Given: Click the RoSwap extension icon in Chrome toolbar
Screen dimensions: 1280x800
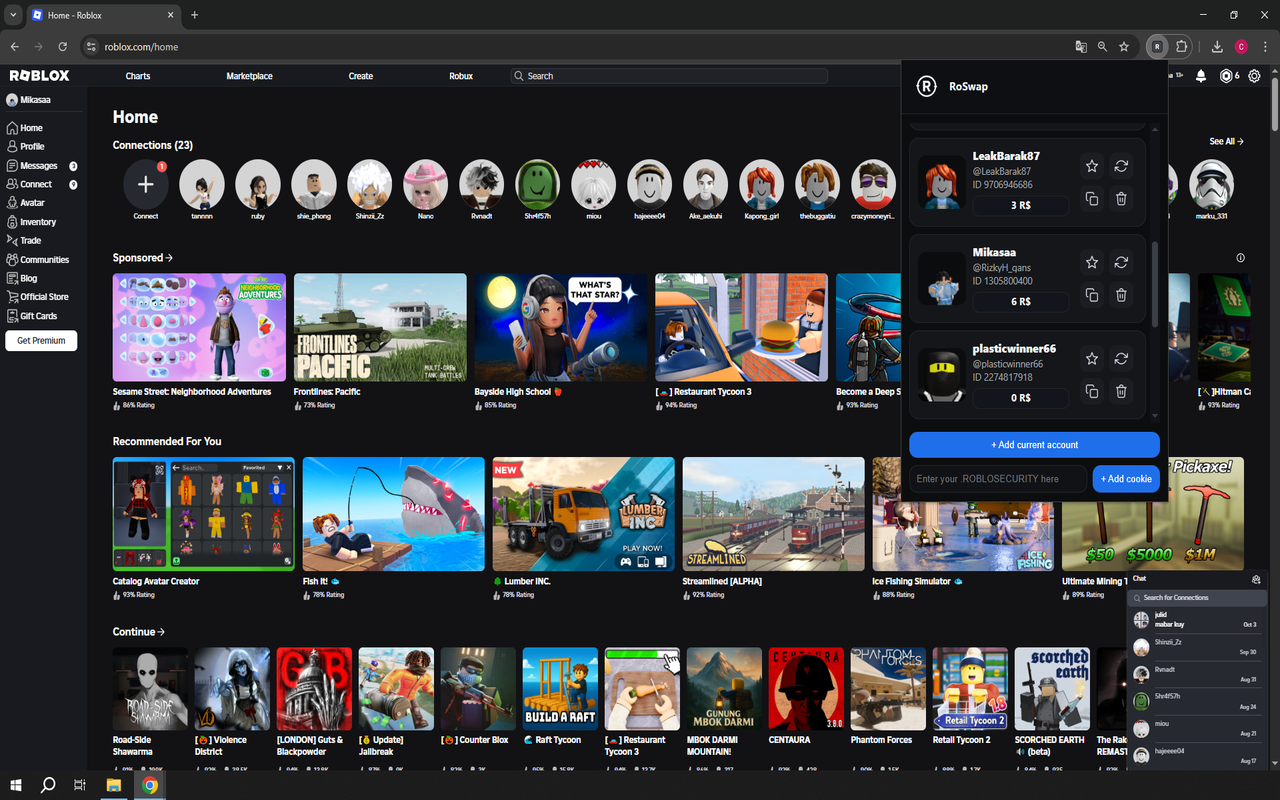Looking at the screenshot, I should click(1157, 47).
